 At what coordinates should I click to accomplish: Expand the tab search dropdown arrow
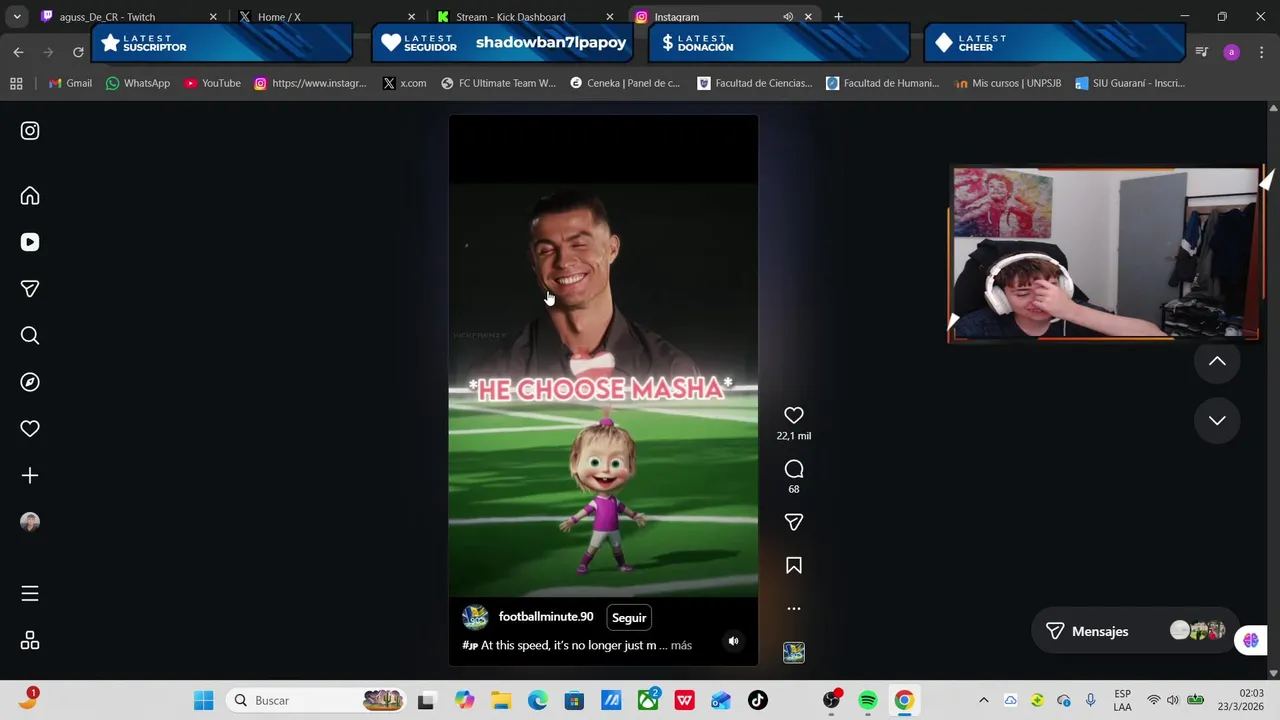coord(17,17)
